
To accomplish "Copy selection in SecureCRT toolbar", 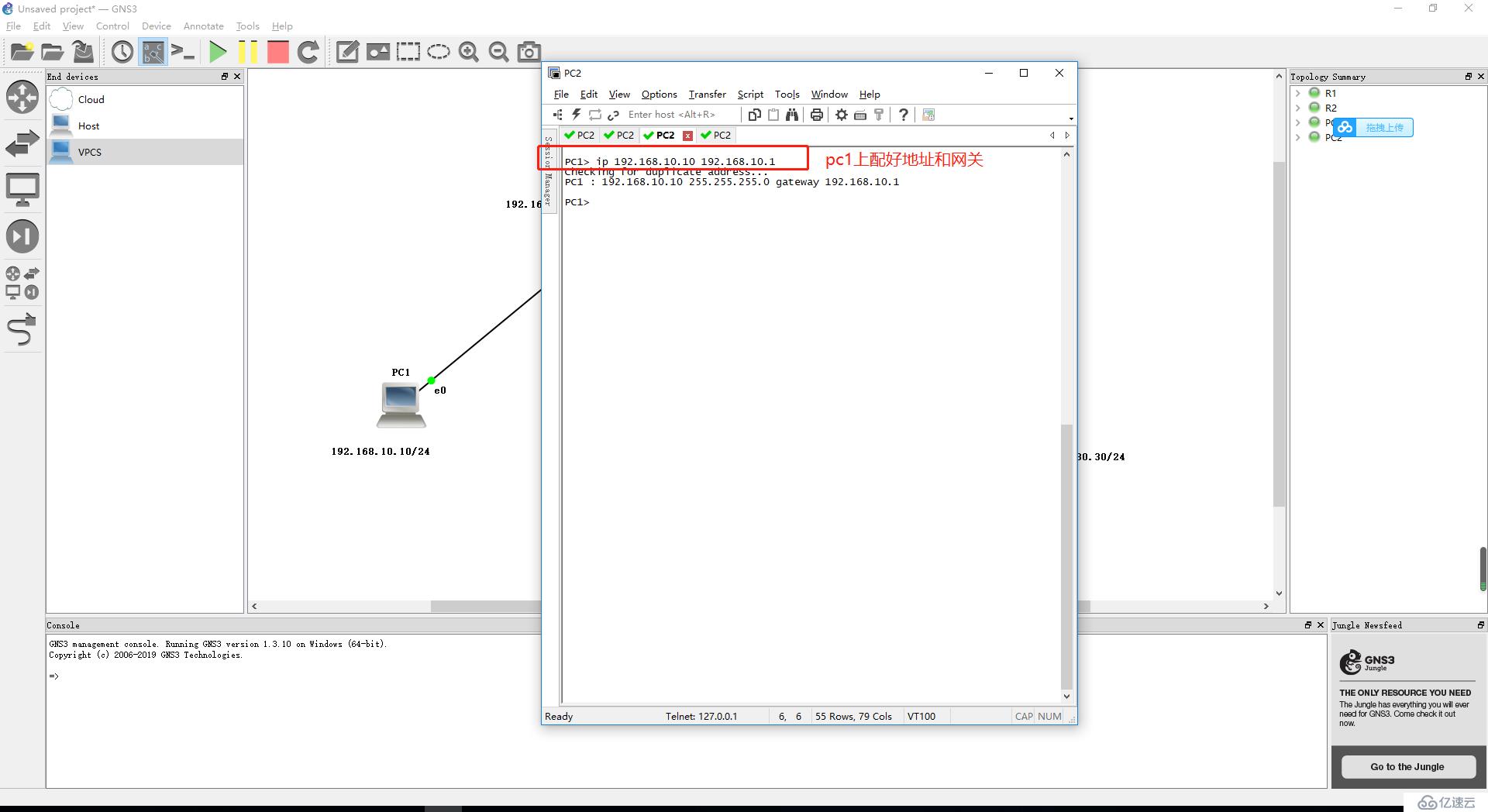I will 754,115.
